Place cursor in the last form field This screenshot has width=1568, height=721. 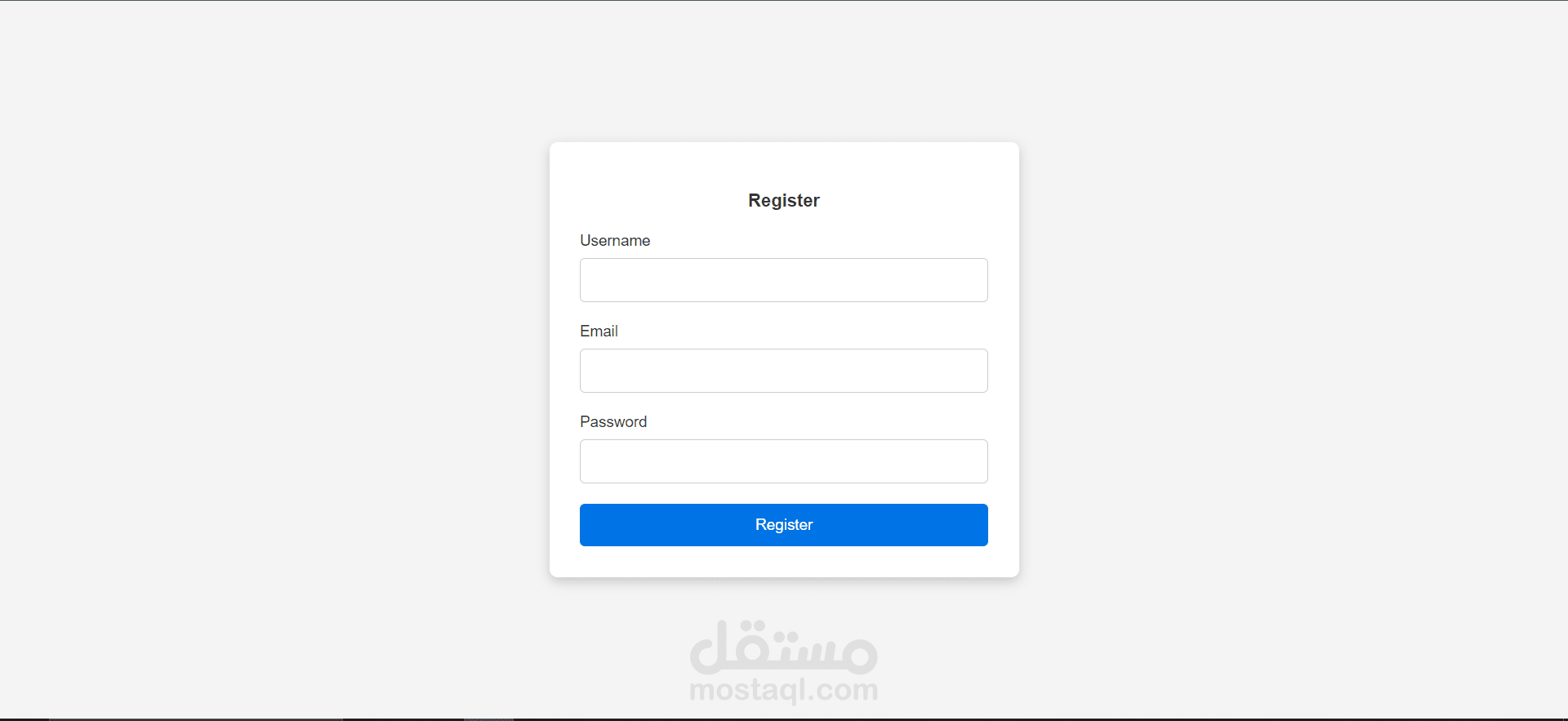pos(784,461)
